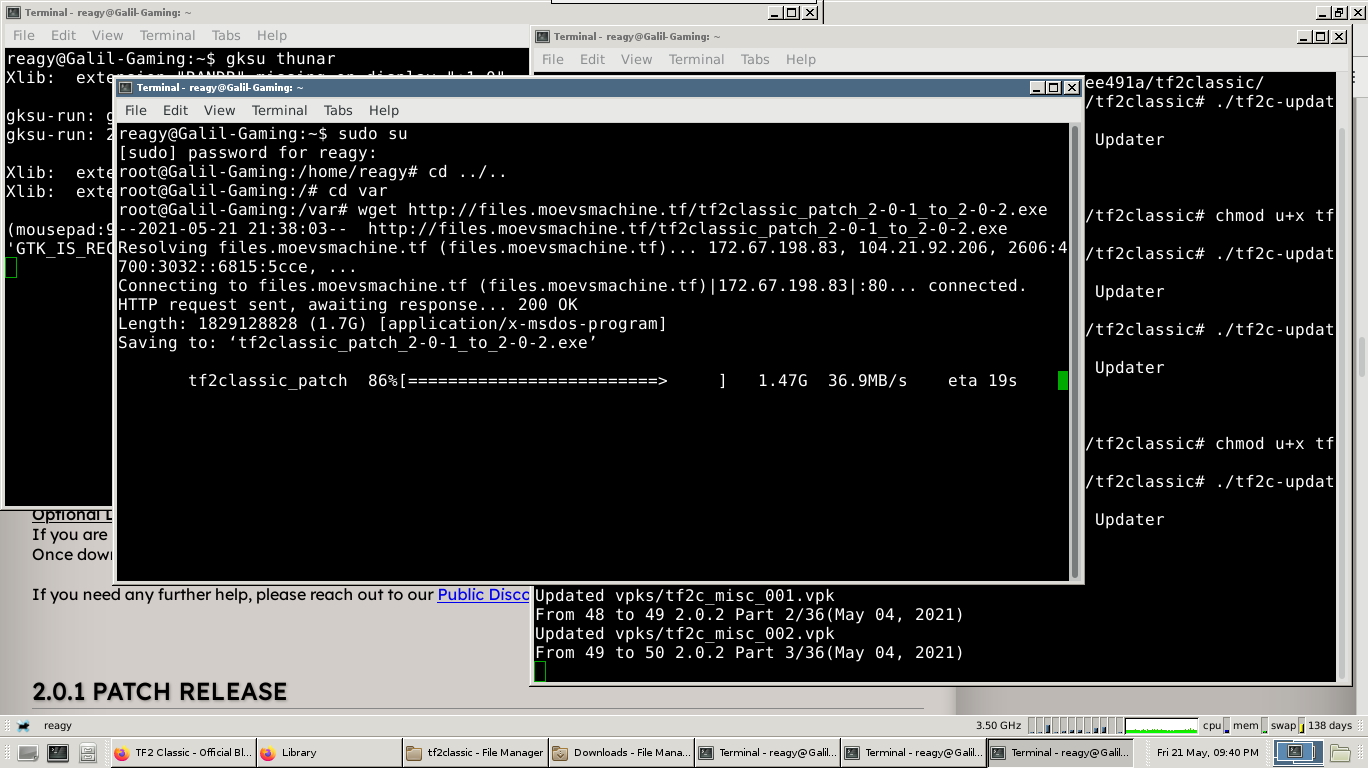
Task: Click the cpu load monitor label
Action: [x=1212, y=725]
